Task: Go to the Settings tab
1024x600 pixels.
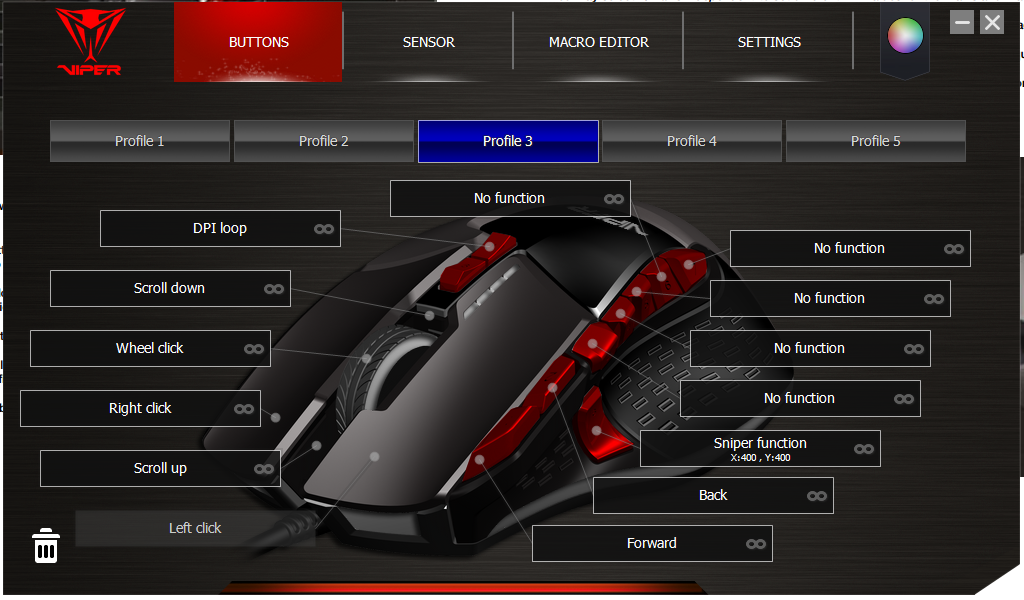Action: coord(769,42)
